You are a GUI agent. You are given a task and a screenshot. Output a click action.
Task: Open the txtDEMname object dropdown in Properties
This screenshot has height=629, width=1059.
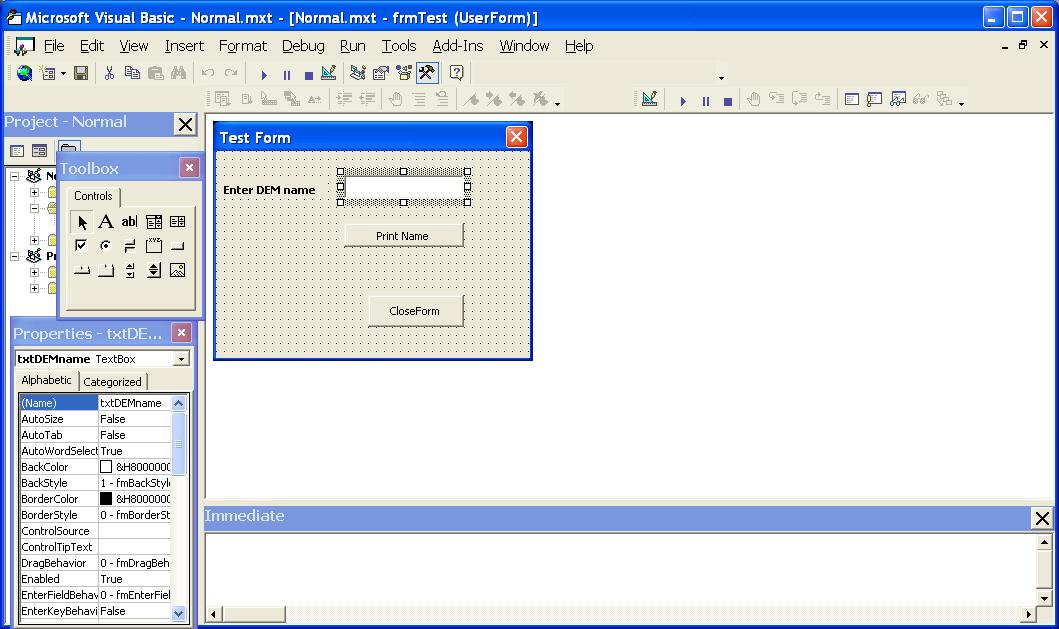181,359
